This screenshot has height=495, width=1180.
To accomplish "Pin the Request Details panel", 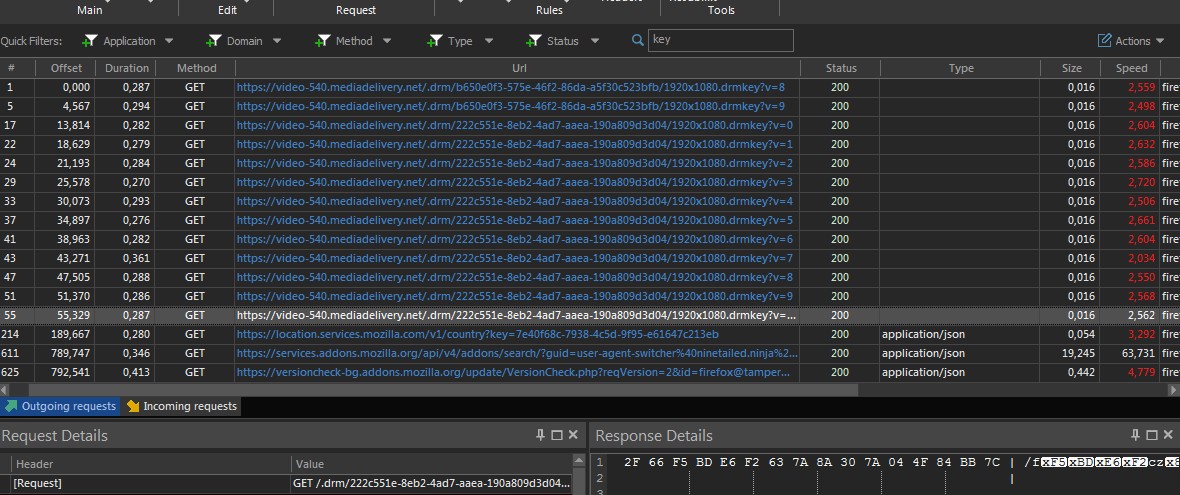I will click(x=540, y=435).
